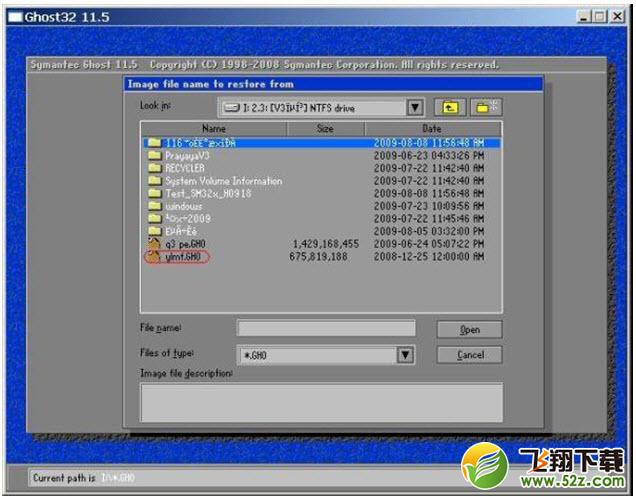This screenshot has height=500, width=636.
Task: Click the Image file description text area
Action: click(x=322, y=402)
